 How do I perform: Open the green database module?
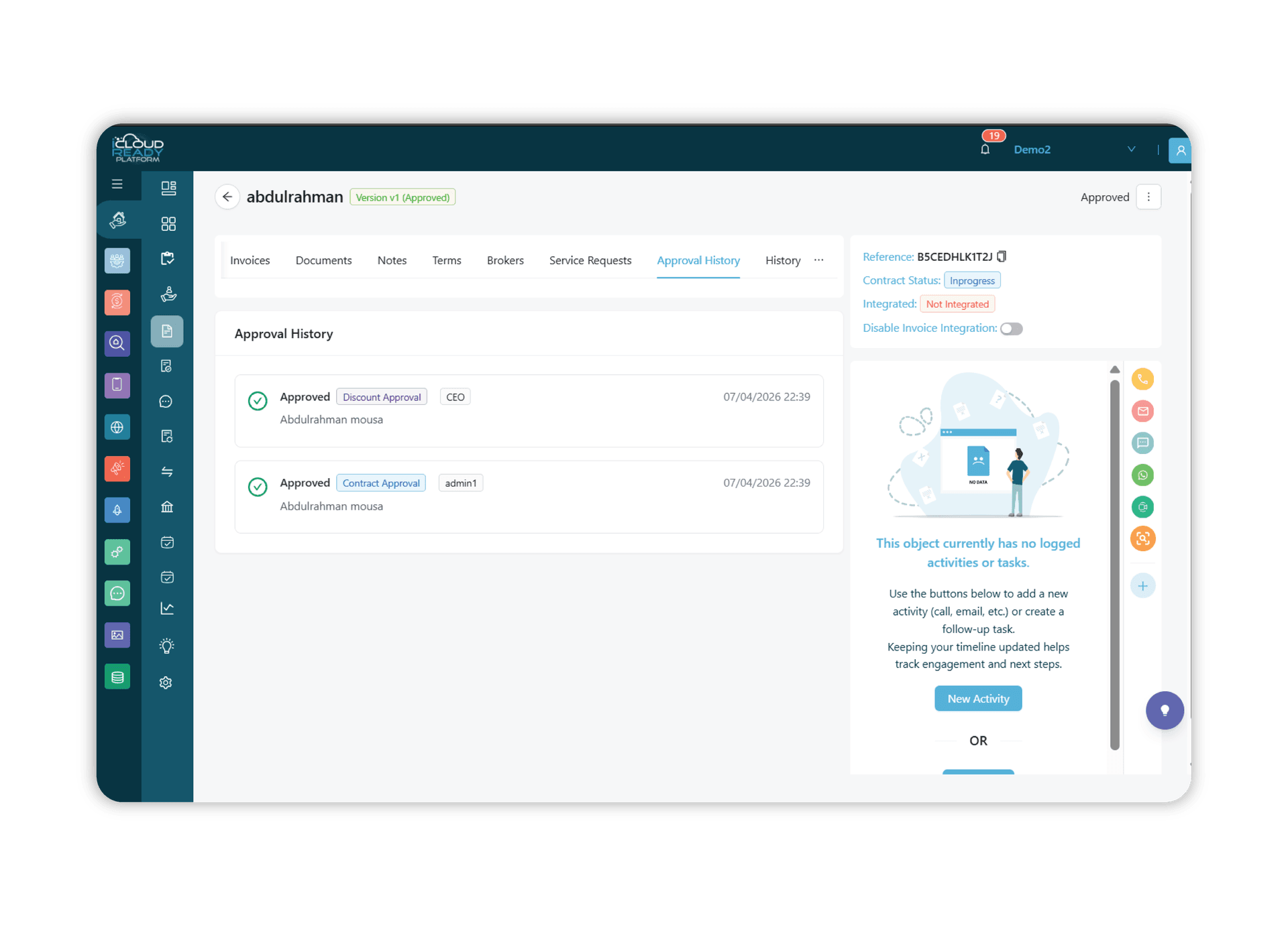tap(117, 677)
